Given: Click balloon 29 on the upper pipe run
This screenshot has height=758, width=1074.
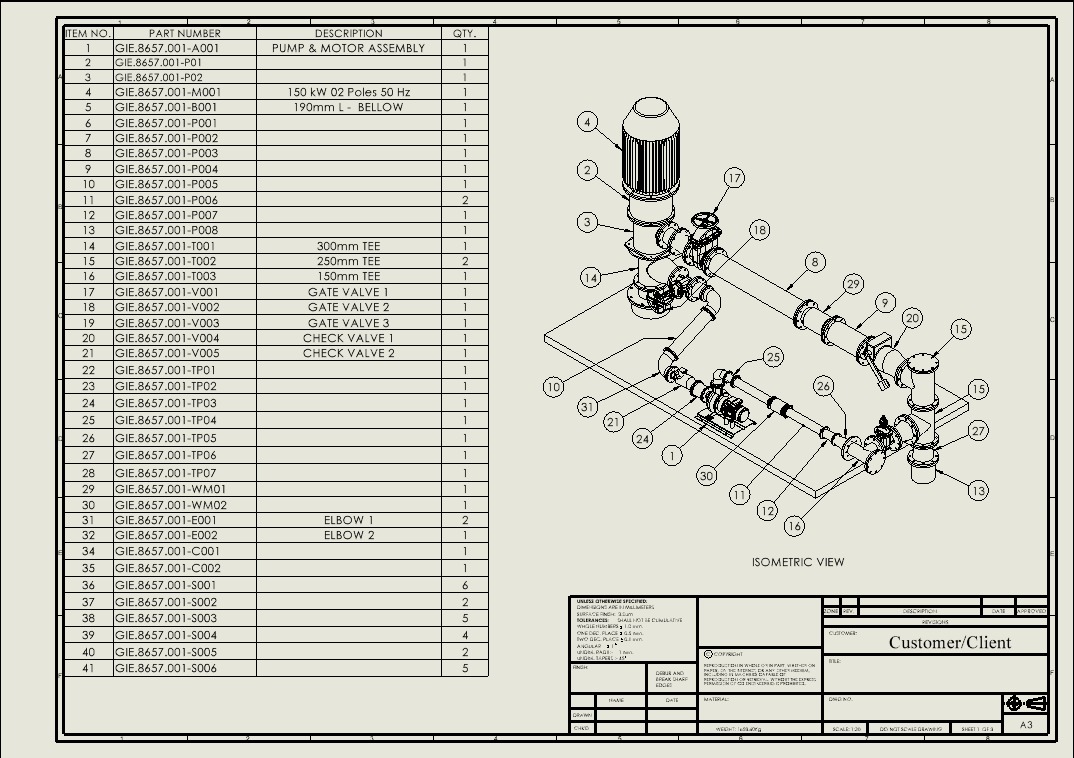Looking at the screenshot, I should (x=852, y=284).
